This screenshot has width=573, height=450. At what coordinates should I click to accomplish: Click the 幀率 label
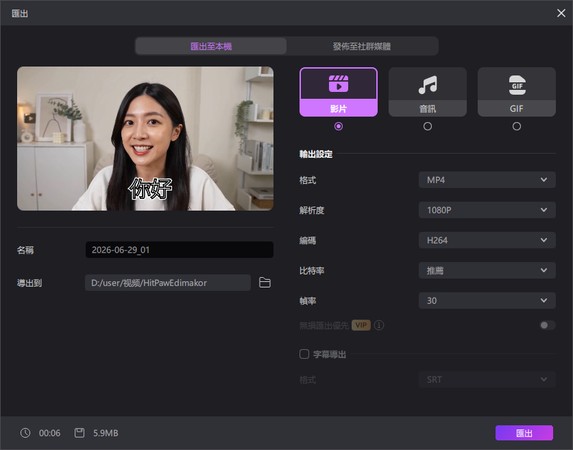pyautogui.click(x=308, y=301)
